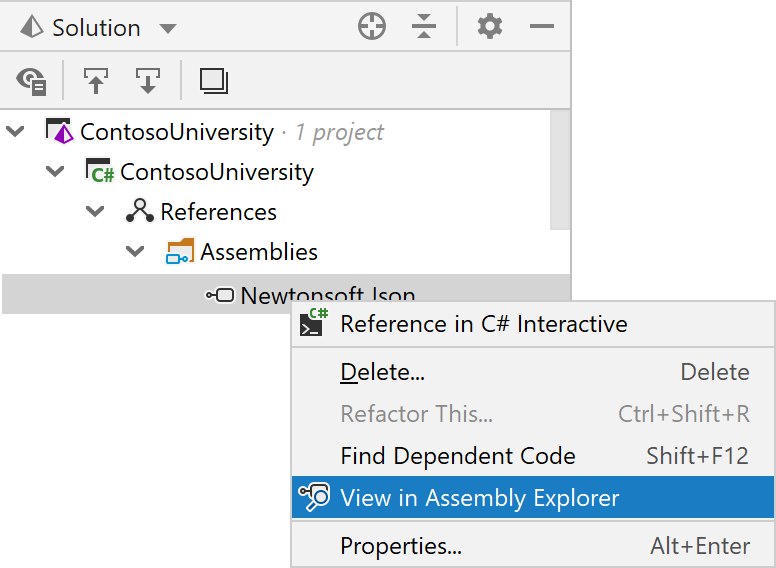Toggle the show all files eye icon

tap(31, 81)
